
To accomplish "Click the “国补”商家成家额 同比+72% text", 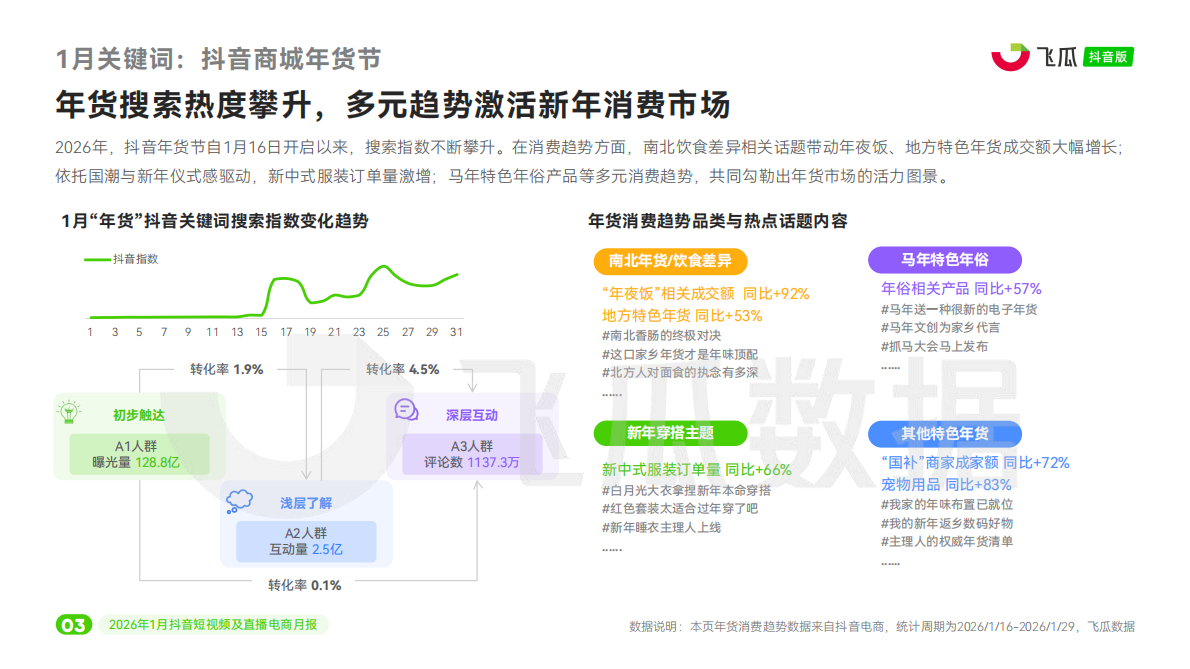I will [975, 463].
